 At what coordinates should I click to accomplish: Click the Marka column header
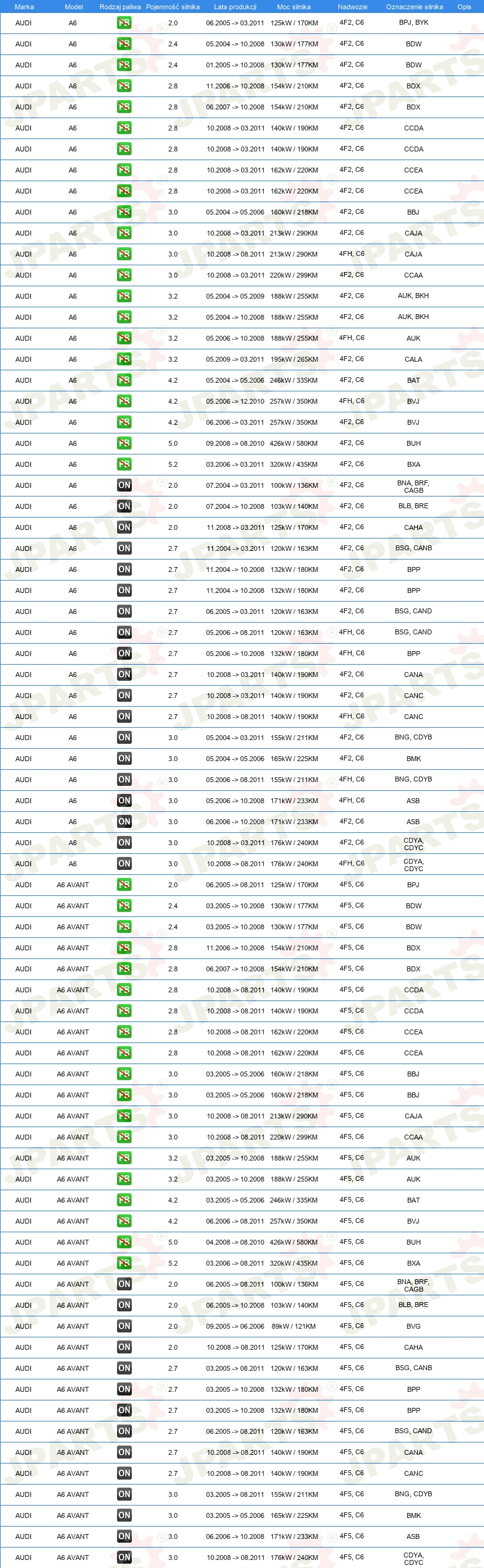click(24, 7)
